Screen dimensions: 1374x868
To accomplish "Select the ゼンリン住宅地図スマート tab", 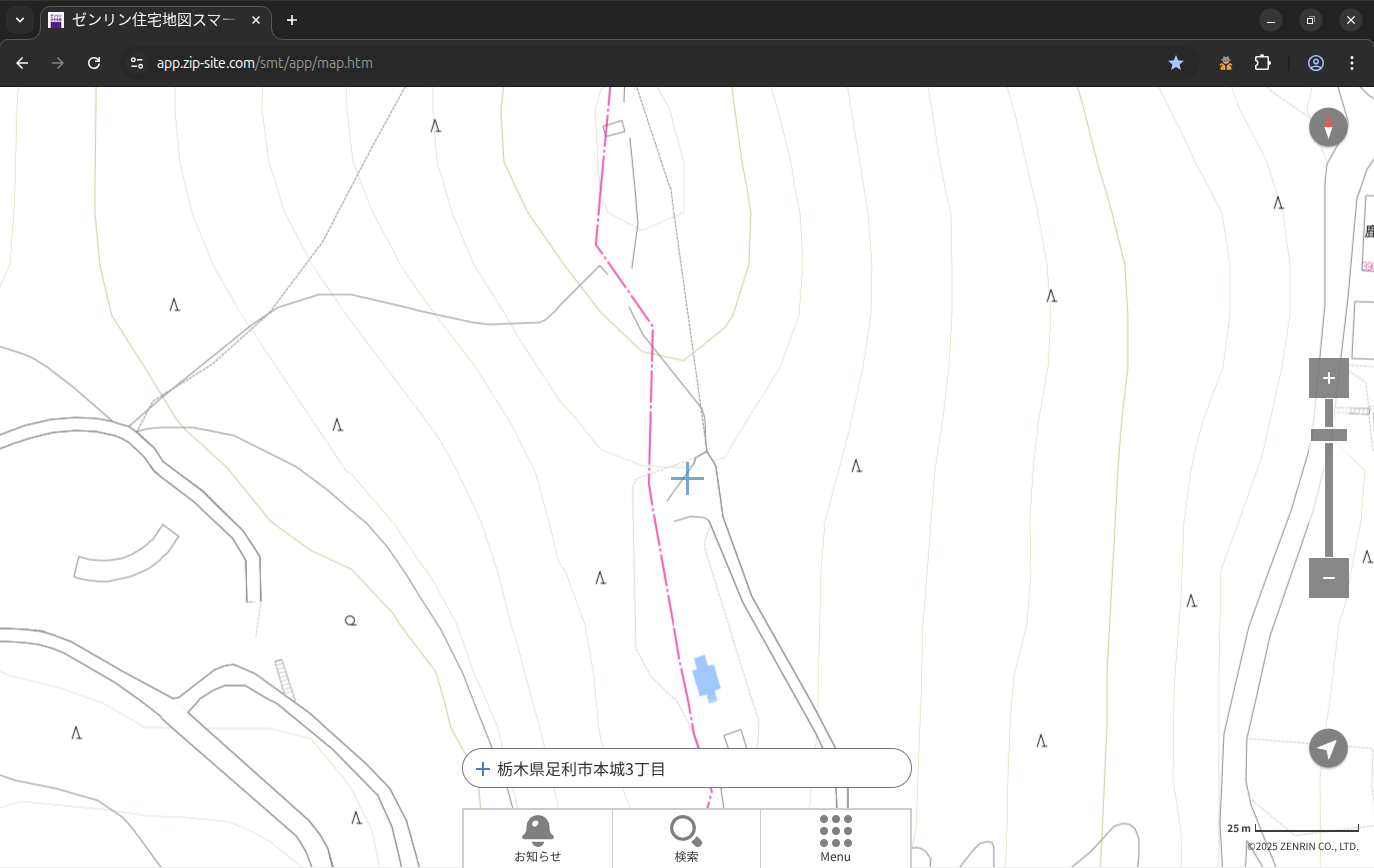I will [x=150, y=20].
